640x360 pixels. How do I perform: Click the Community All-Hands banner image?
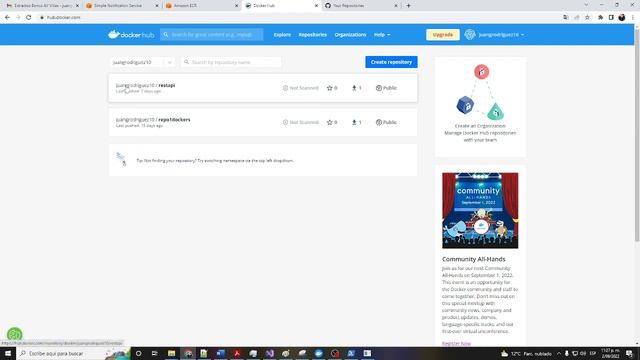pyautogui.click(x=480, y=210)
